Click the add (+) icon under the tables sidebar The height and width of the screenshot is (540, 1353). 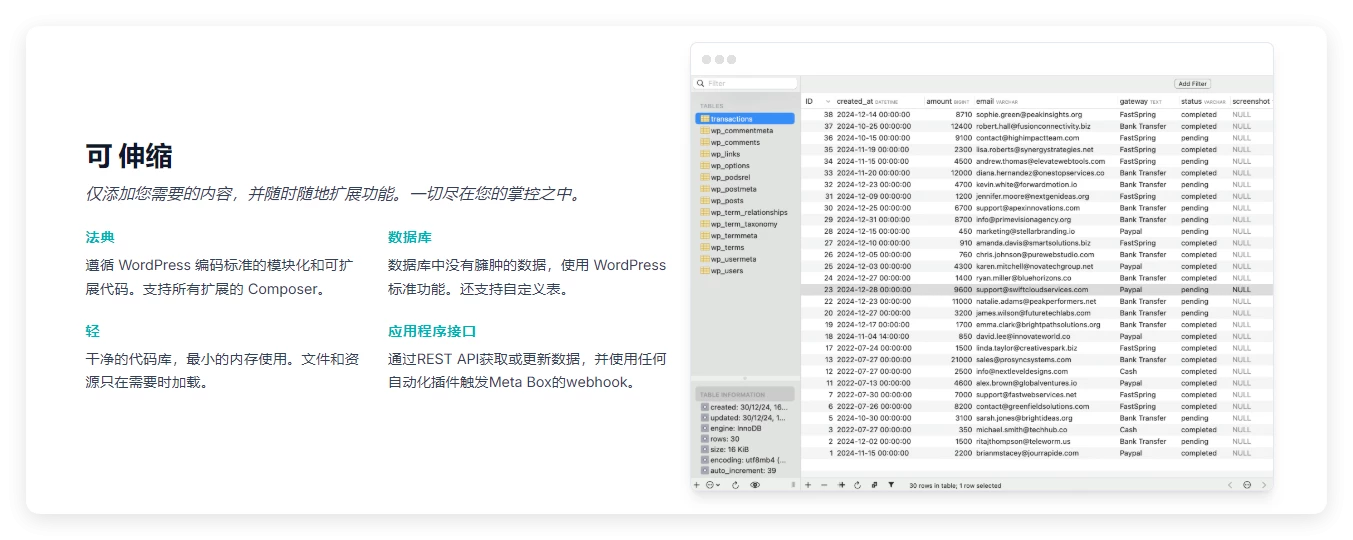(x=697, y=485)
